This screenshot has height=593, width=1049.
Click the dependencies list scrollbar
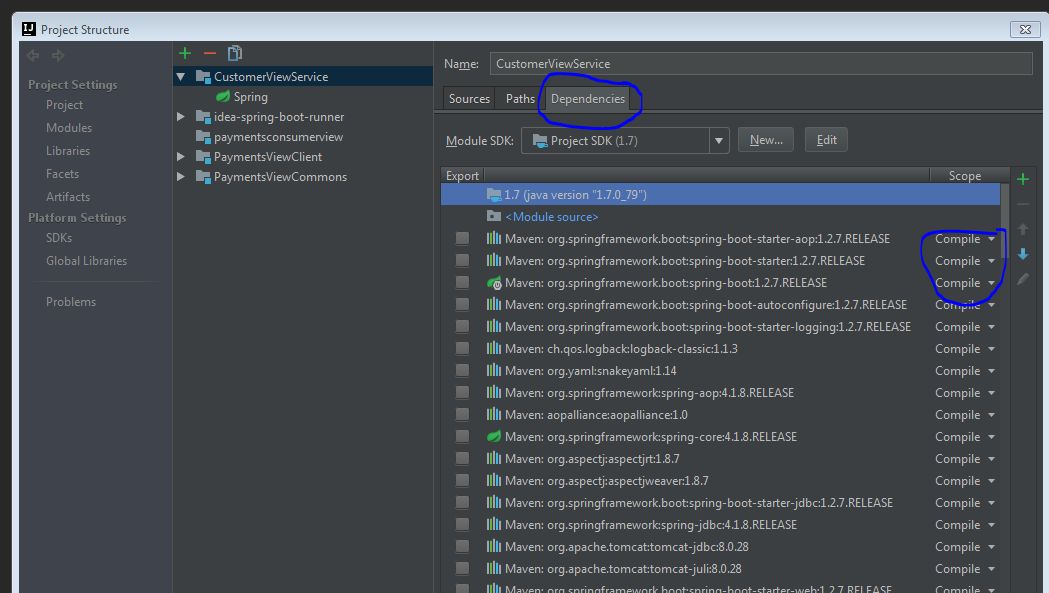pos(1004,221)
